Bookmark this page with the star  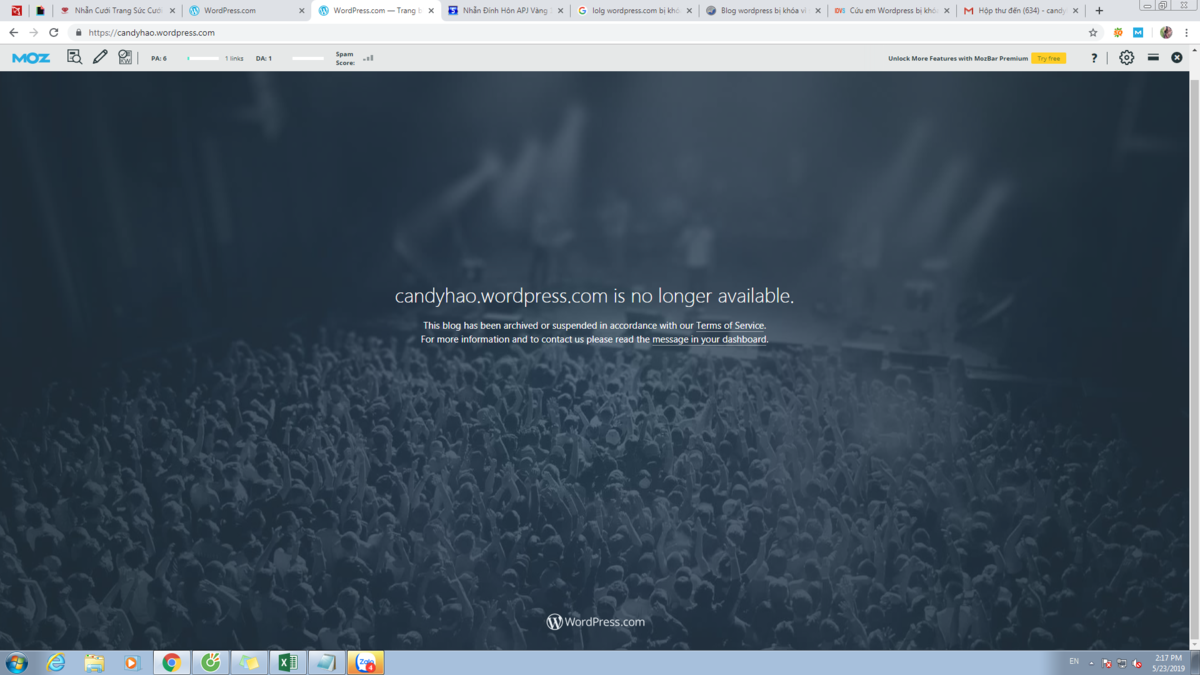(x=1093, y=33)
